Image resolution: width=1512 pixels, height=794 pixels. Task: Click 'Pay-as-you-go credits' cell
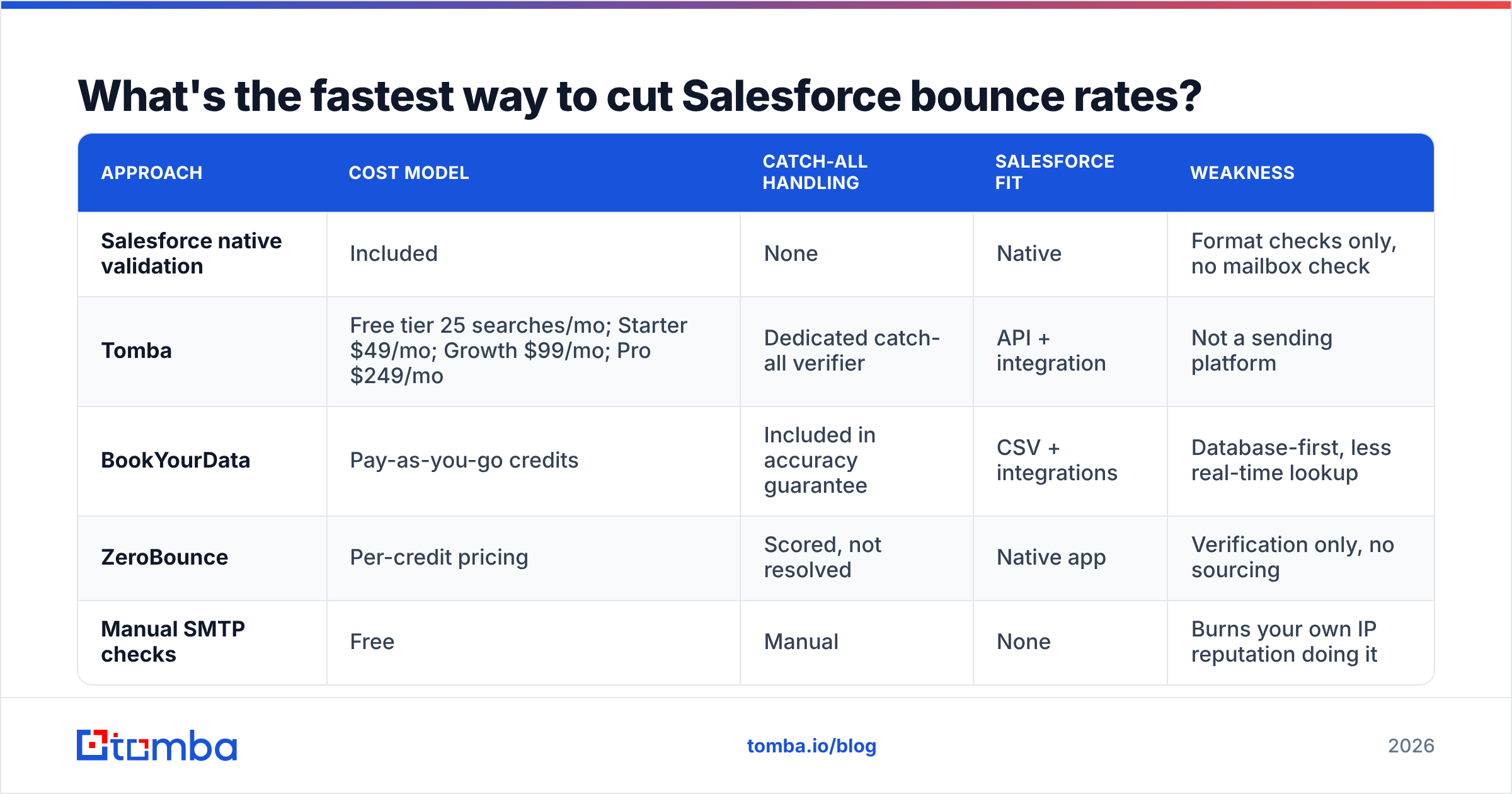464,460
